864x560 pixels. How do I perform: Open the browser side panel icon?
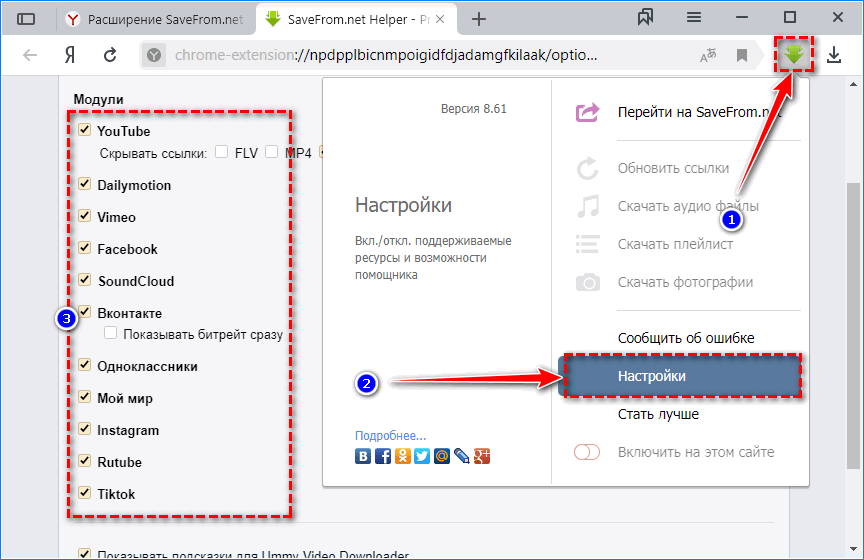click(x=26, y=19)
